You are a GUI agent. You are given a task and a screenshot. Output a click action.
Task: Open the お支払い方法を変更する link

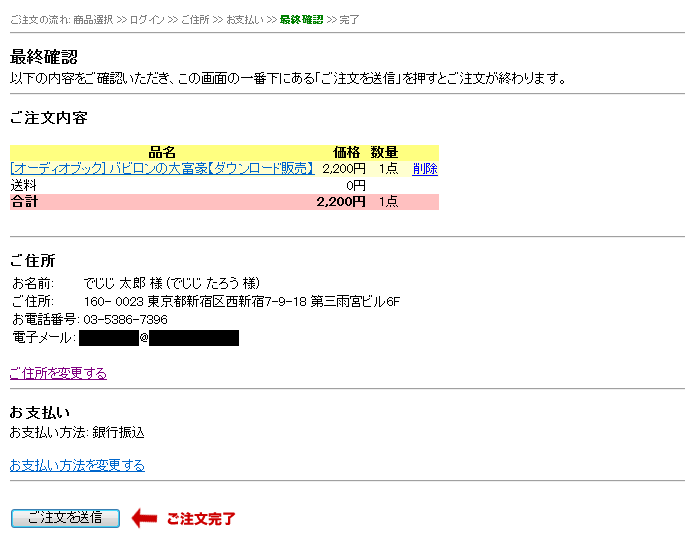[x=77, y=465]
